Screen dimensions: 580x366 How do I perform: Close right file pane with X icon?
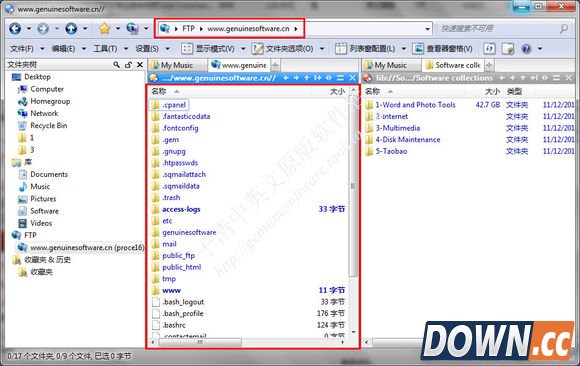click(x=569, y=78)
